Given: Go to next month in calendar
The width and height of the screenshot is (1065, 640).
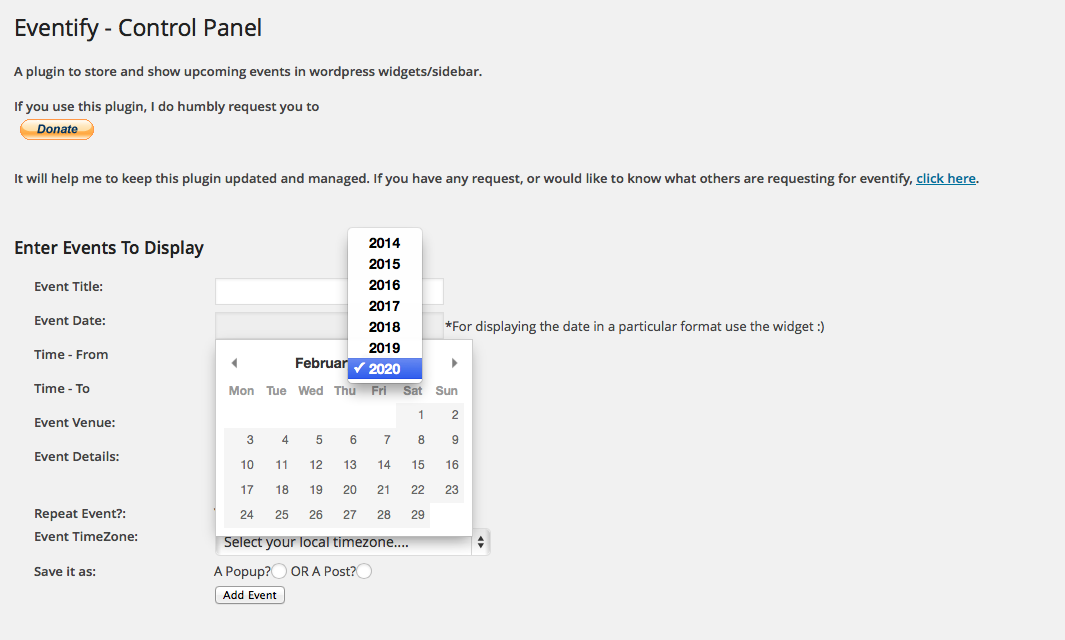Looking at the screenshot, I should (x=454, y=363).
